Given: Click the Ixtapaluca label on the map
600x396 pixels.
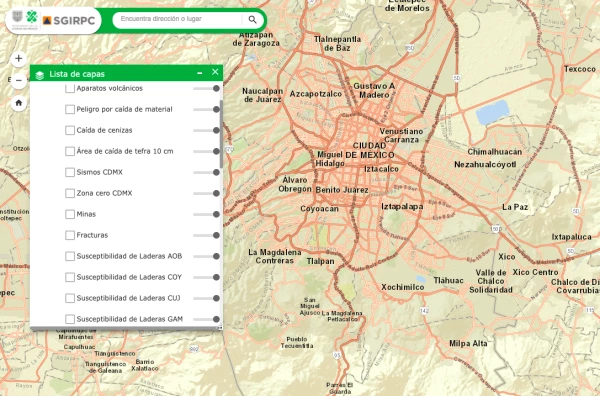Looking at the screenshot, I should click(x=572, y=237).
